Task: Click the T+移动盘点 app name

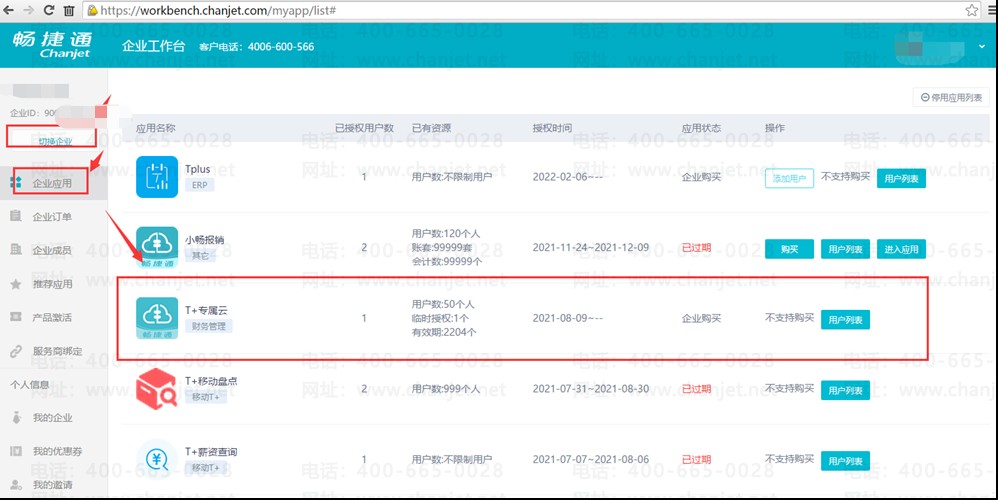Action: pos(211,381)
